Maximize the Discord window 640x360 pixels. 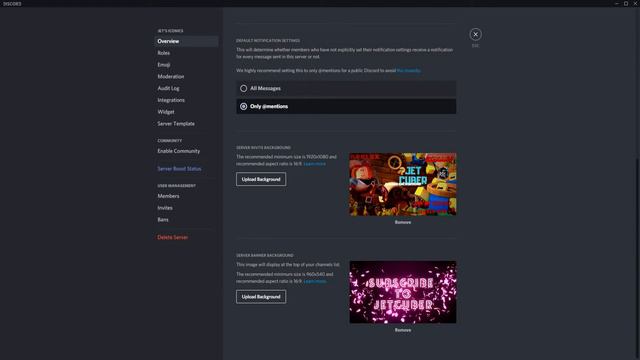626,3
